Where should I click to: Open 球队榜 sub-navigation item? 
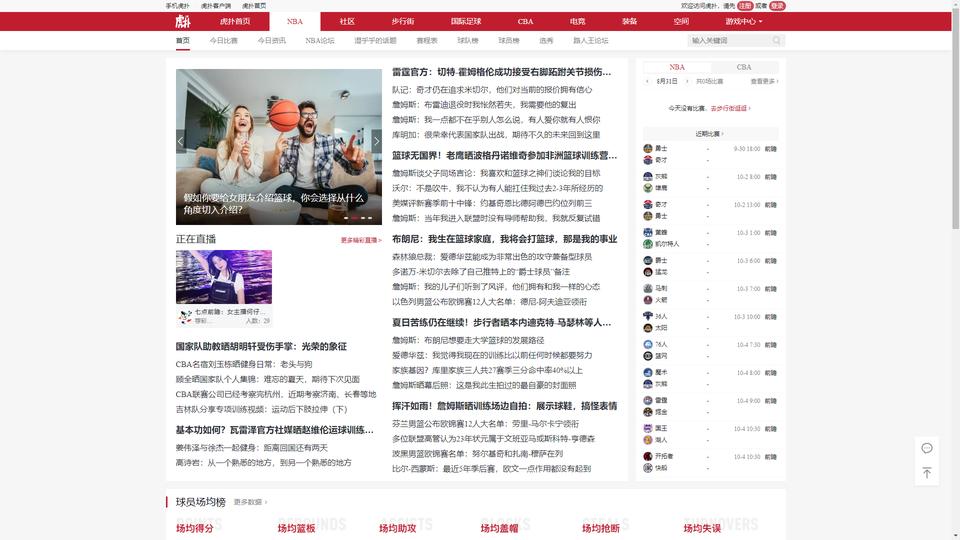[468, 40]
